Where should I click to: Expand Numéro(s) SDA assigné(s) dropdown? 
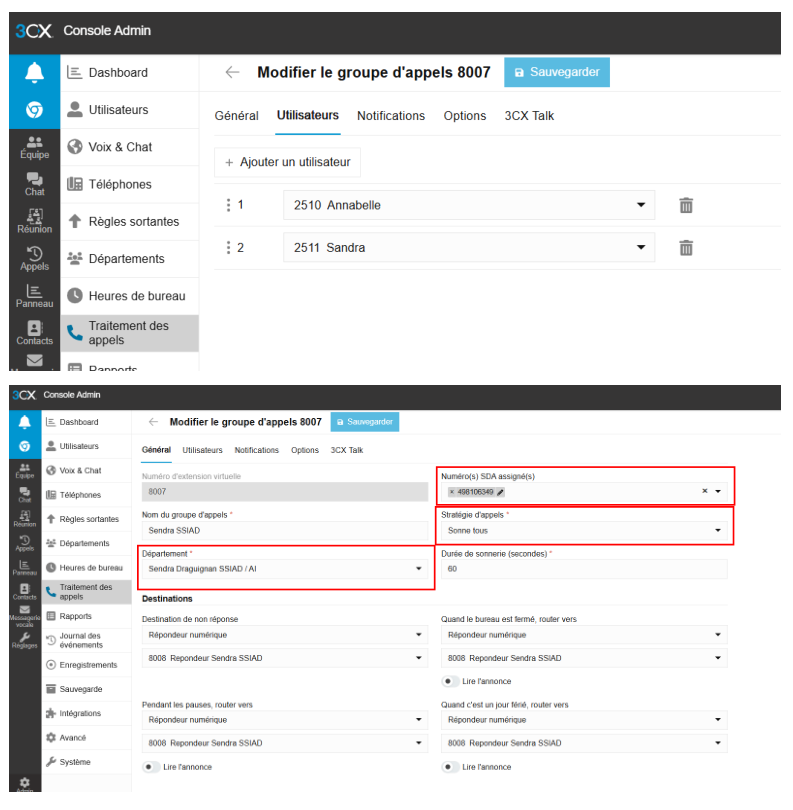pyautogui.click(x=718, y=492)
